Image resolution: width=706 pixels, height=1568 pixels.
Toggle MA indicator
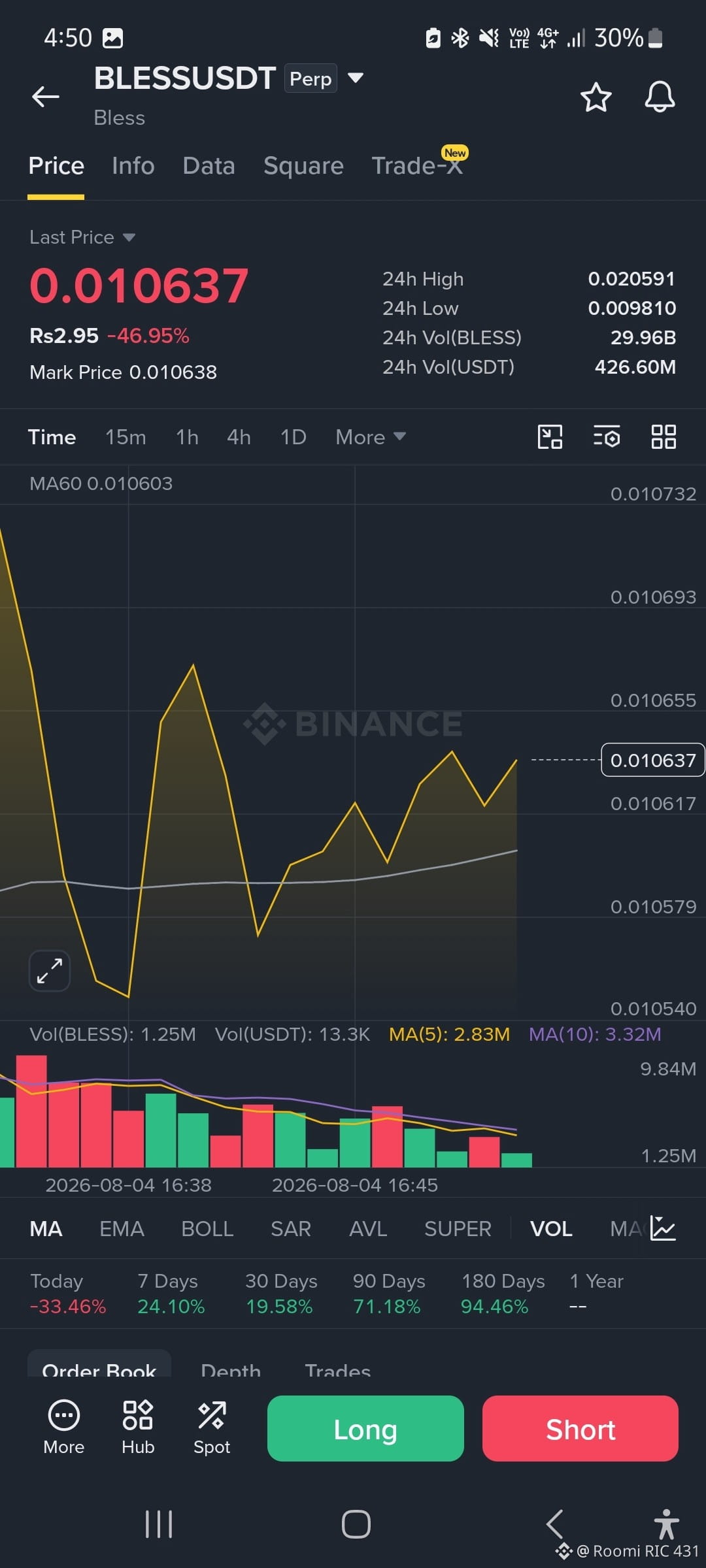[x=46, y=1228]
